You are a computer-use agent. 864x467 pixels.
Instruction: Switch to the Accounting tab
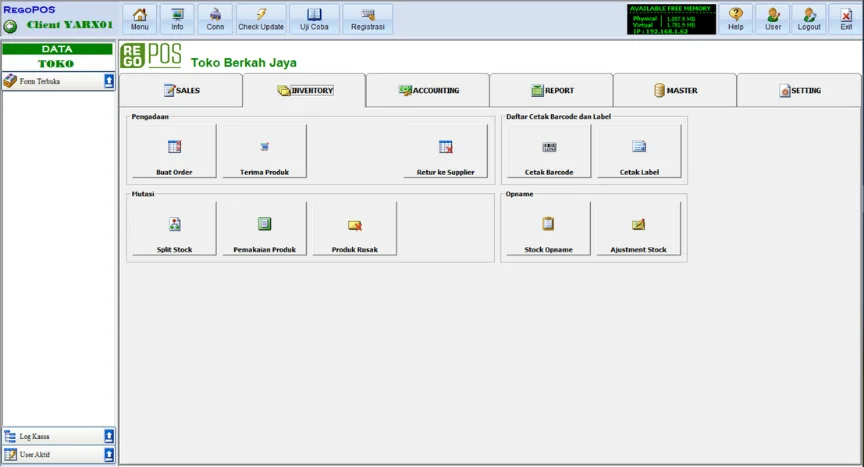(428, 91)
